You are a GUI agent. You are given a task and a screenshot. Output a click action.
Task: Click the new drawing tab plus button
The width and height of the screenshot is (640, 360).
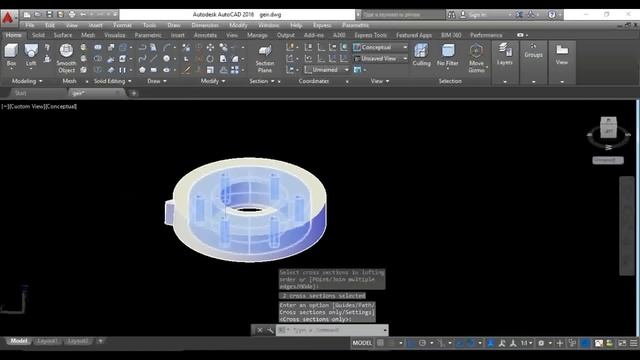(133, 93)
